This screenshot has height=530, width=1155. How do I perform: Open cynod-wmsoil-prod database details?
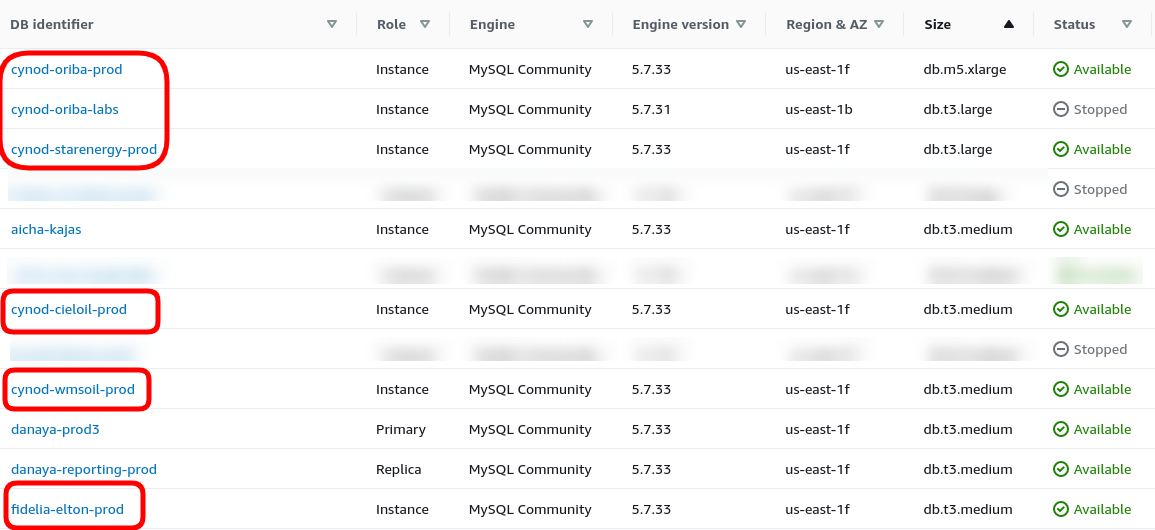[73, 390]
